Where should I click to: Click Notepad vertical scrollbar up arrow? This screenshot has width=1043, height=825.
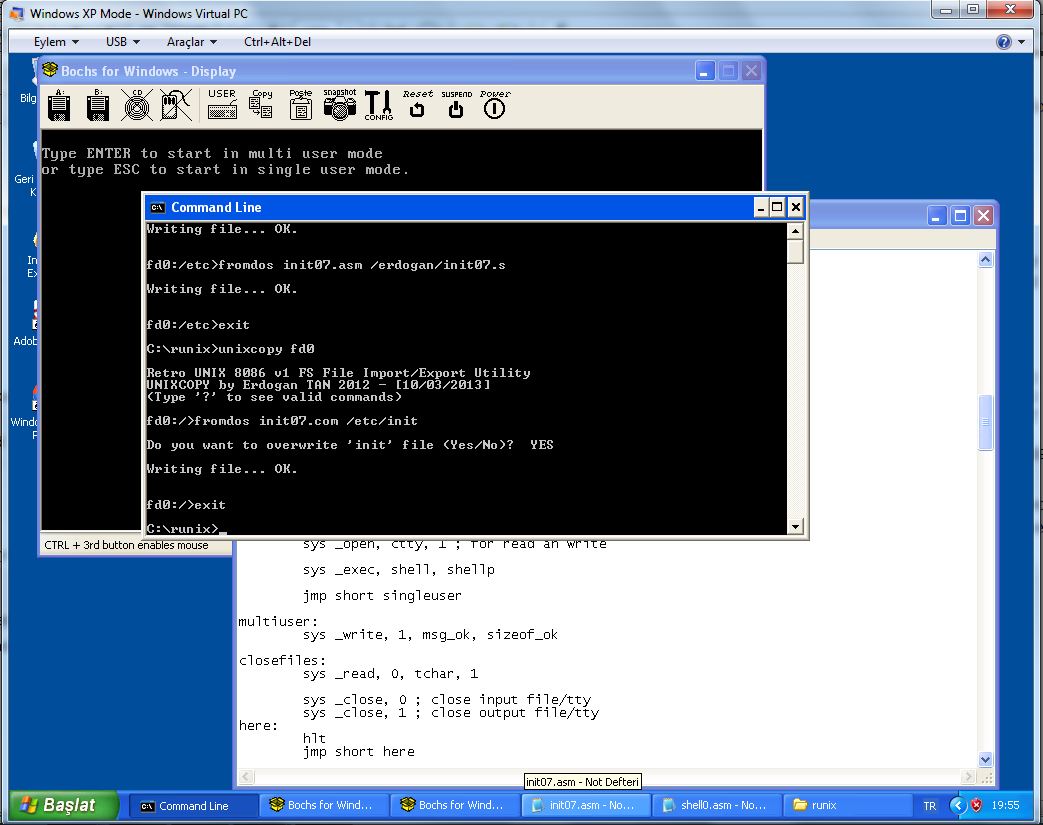click(986, 259)
